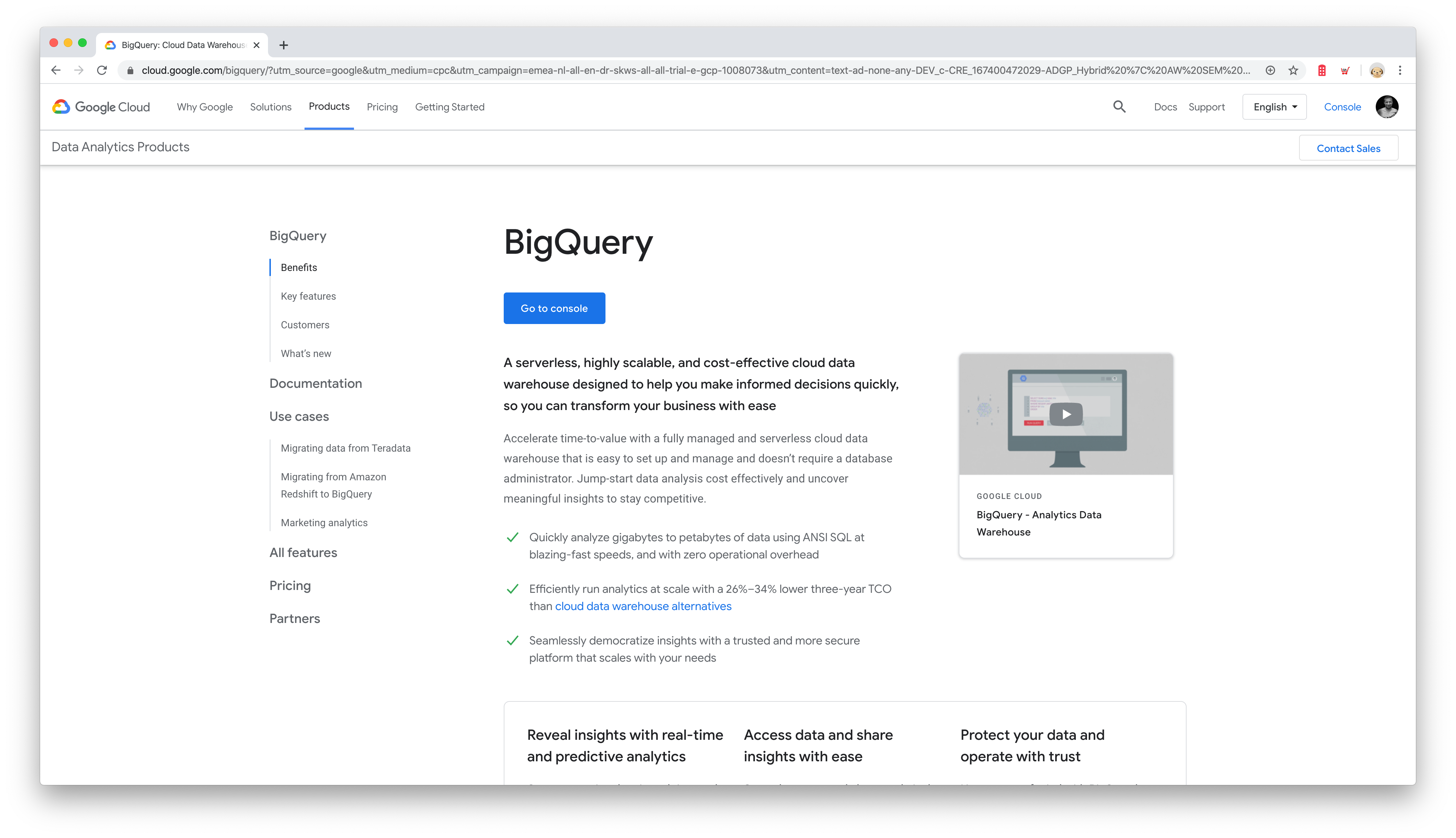
Task: Open the Chrome profile avatar
Action: click(1376, 70)
